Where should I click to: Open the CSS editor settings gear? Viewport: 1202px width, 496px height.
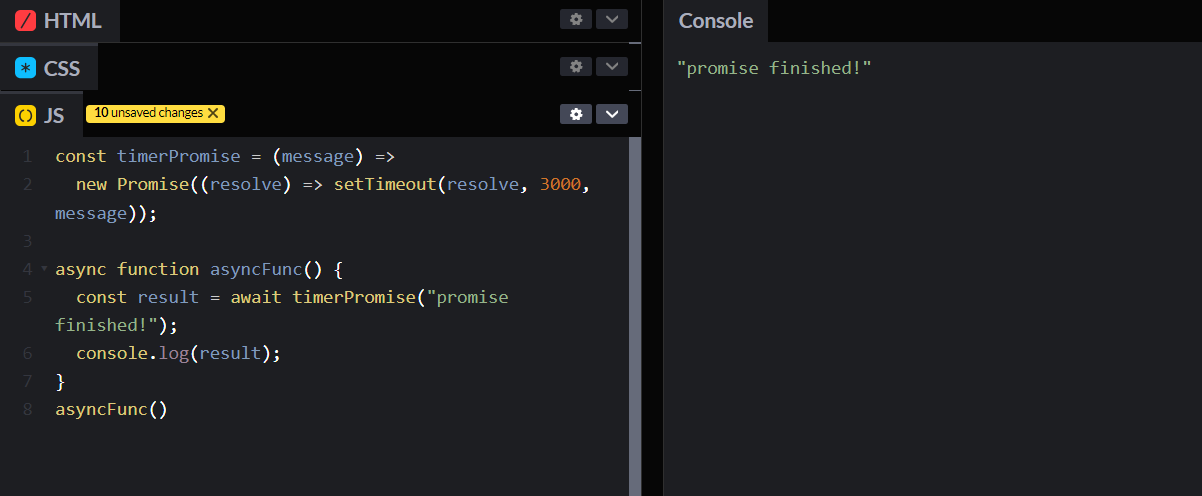pyautogui.click(x=575, y=66)
